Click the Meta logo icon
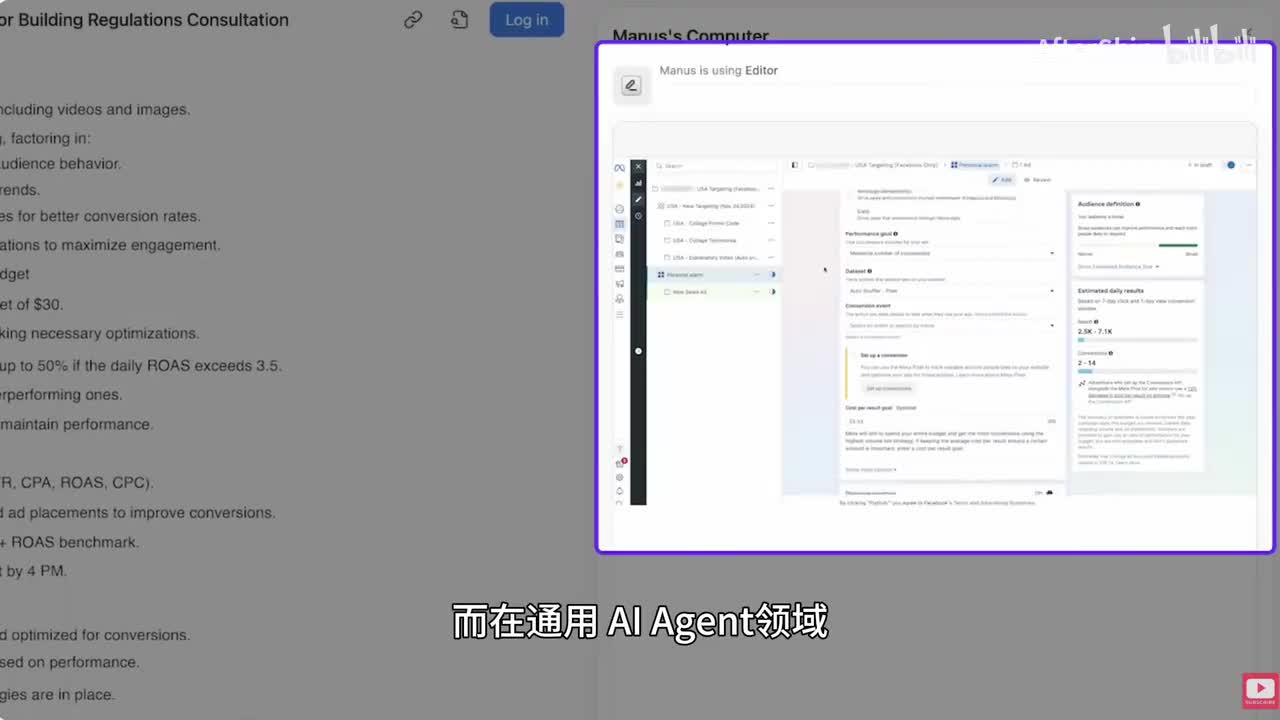Viewport: 1280px width, 720px height. point(619,167)
